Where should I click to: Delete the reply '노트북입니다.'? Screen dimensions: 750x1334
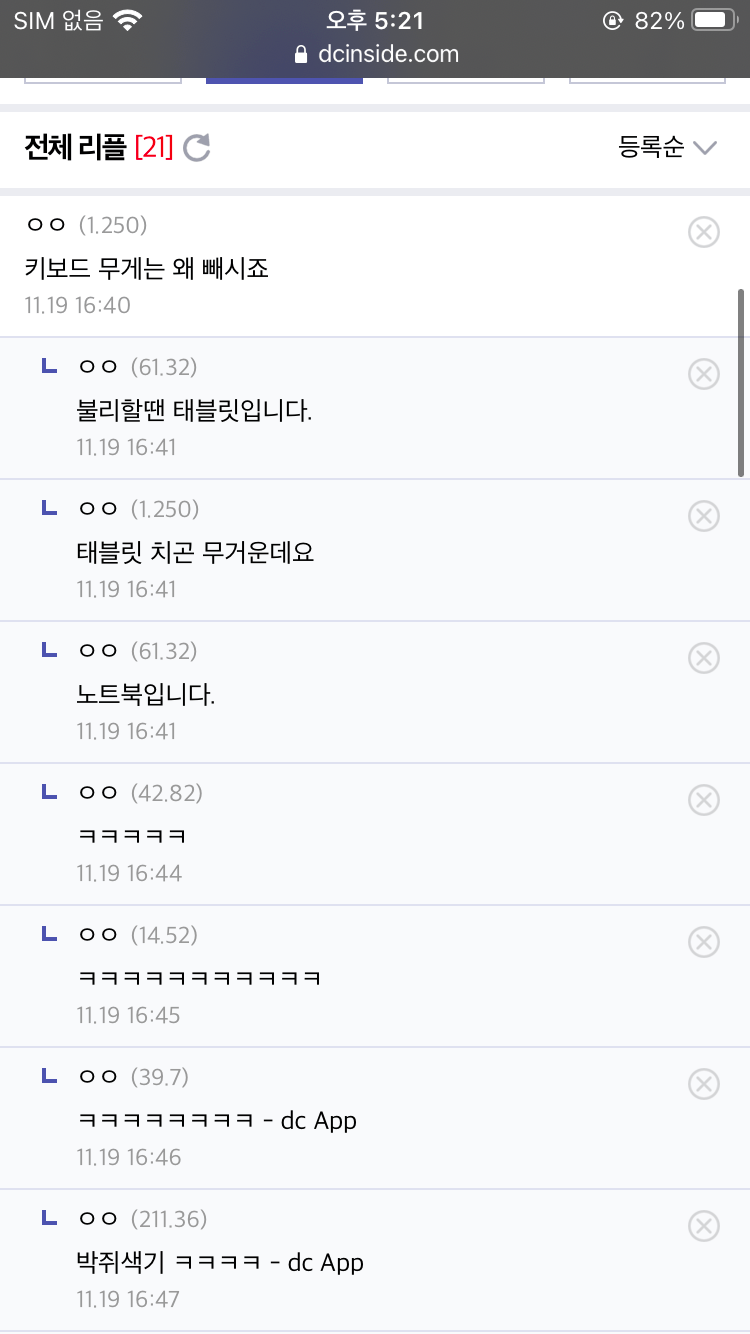tap(704, 658)
